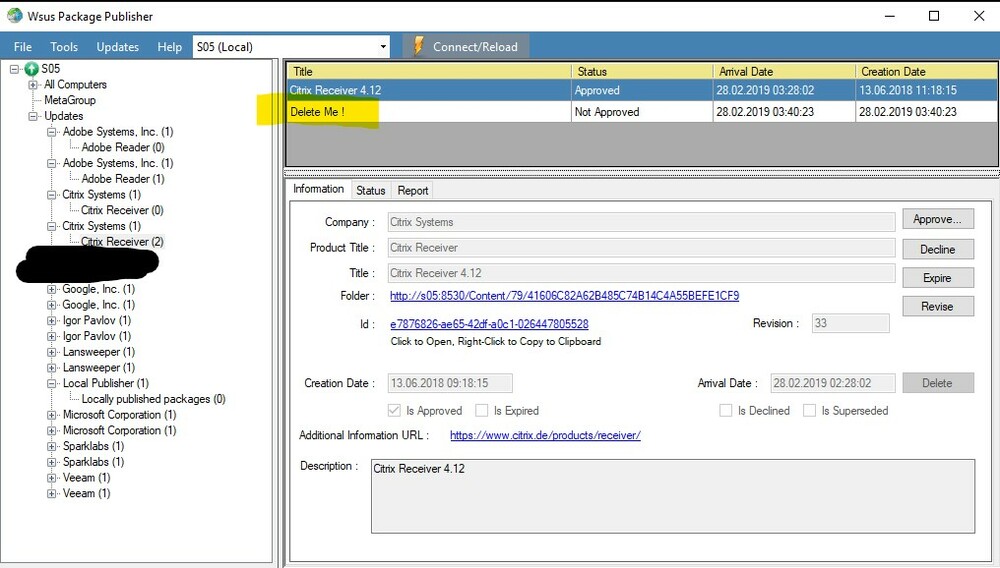Screen dimensions: 1000x568
Task: Open the Tools menu
Action: click(x=64, y=47)
